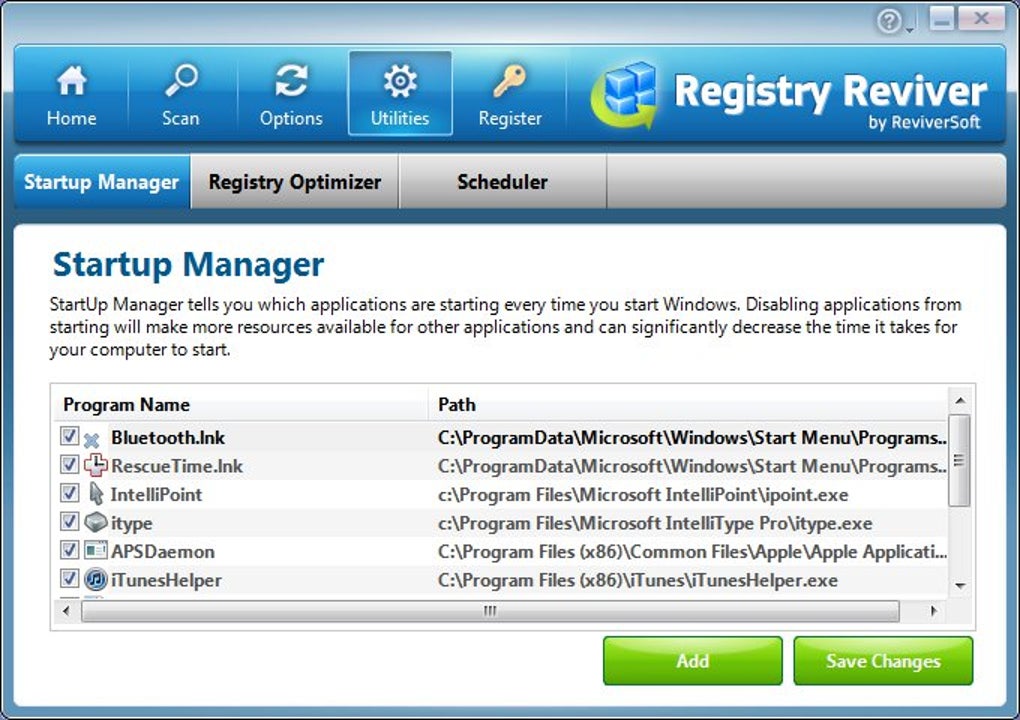Click the horizontal scrollbar right arrow
The width and height of the screenshot is (1020, 720).
pyautogui.click(x=934, y=611)
